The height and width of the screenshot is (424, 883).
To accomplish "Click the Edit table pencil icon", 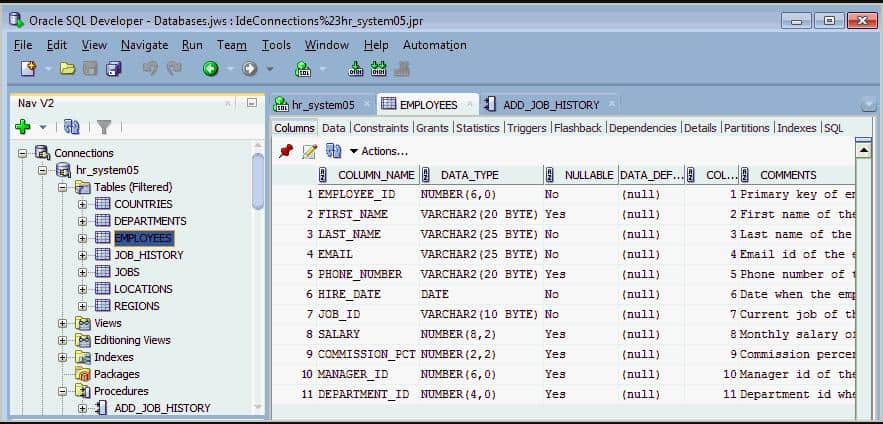I will click(310, 151).
